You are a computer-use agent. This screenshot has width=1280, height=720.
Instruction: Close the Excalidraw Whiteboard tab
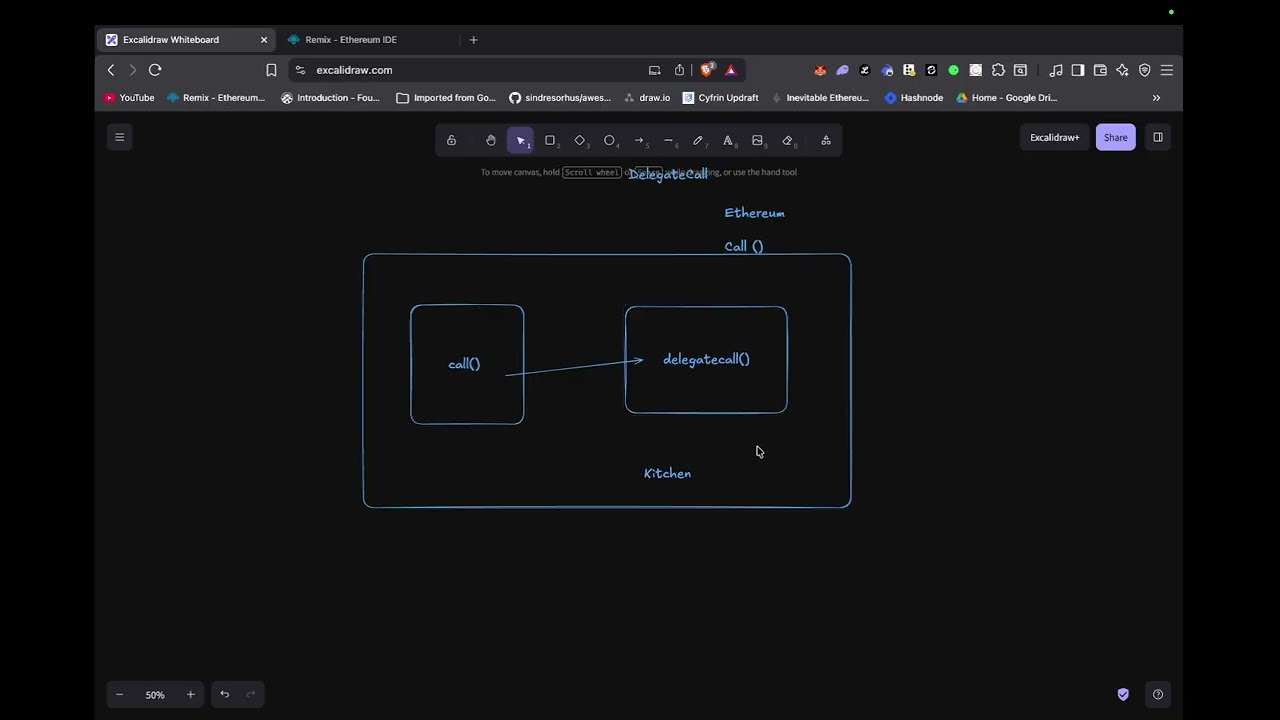click(x=264, y=40)
